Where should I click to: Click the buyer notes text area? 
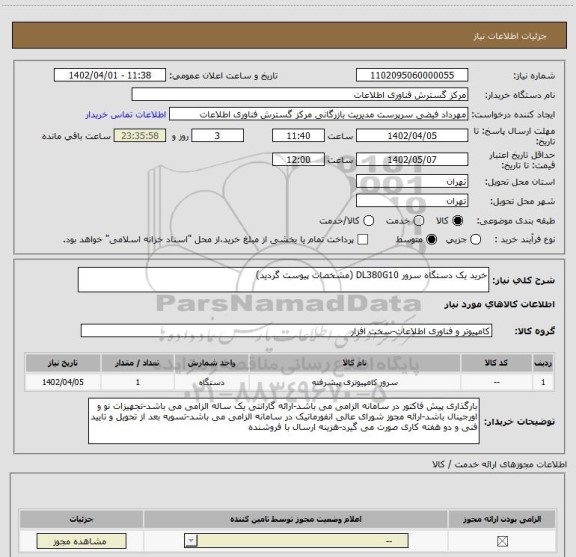click(284, 421)
